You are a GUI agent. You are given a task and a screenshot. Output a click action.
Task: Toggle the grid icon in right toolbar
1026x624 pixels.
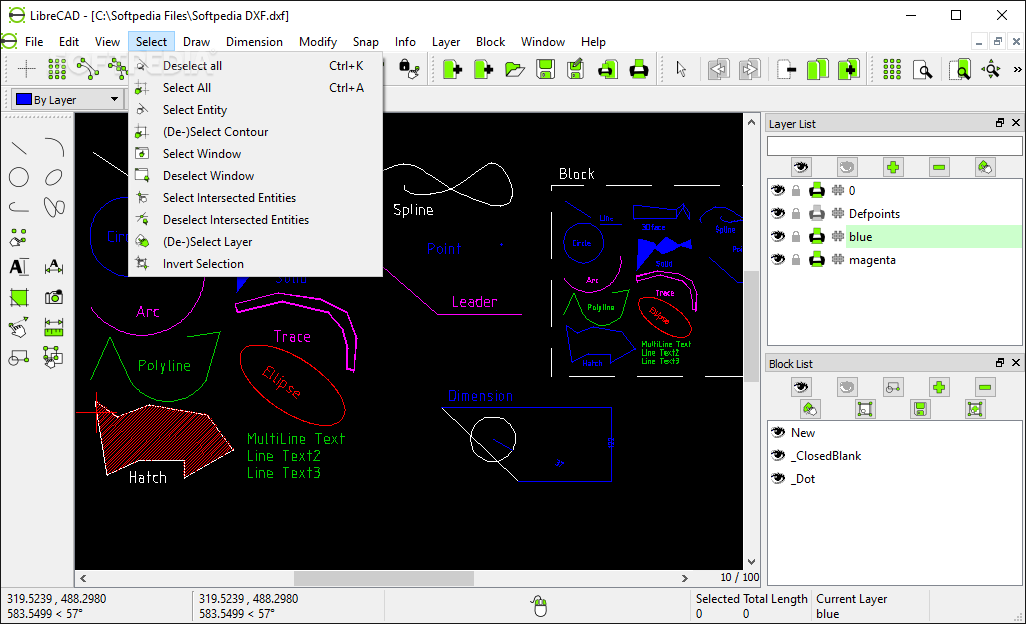892,69
